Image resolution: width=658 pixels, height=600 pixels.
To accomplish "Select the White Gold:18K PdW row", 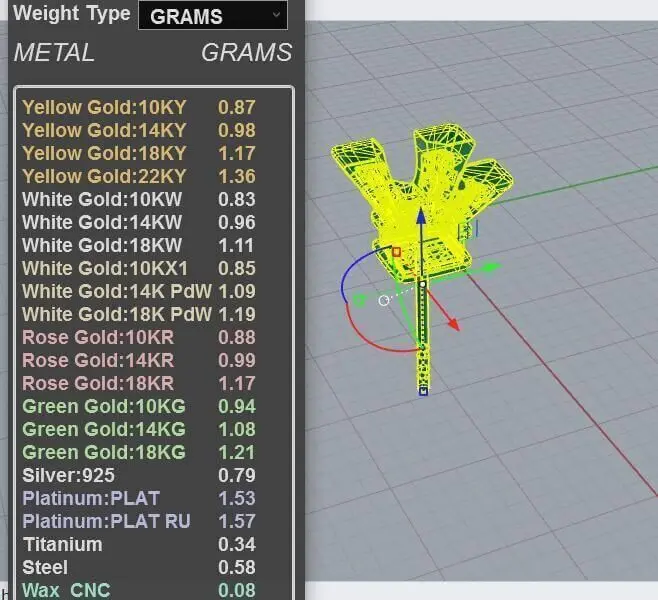I will [139, 314].
